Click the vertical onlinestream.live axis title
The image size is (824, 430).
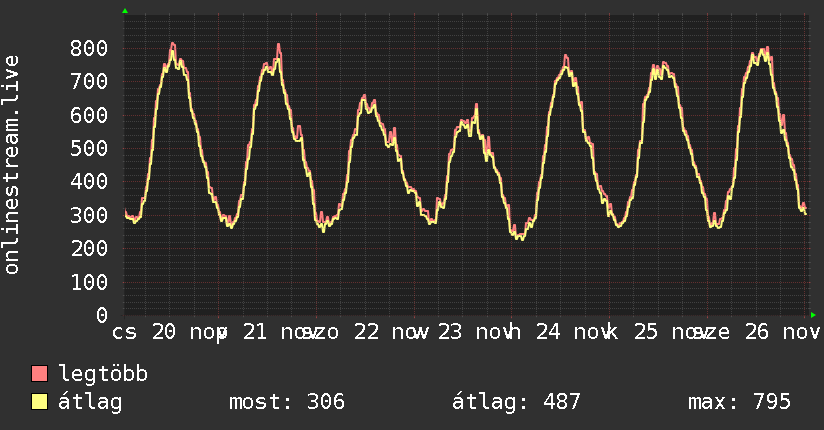click(x=11, y=165)
